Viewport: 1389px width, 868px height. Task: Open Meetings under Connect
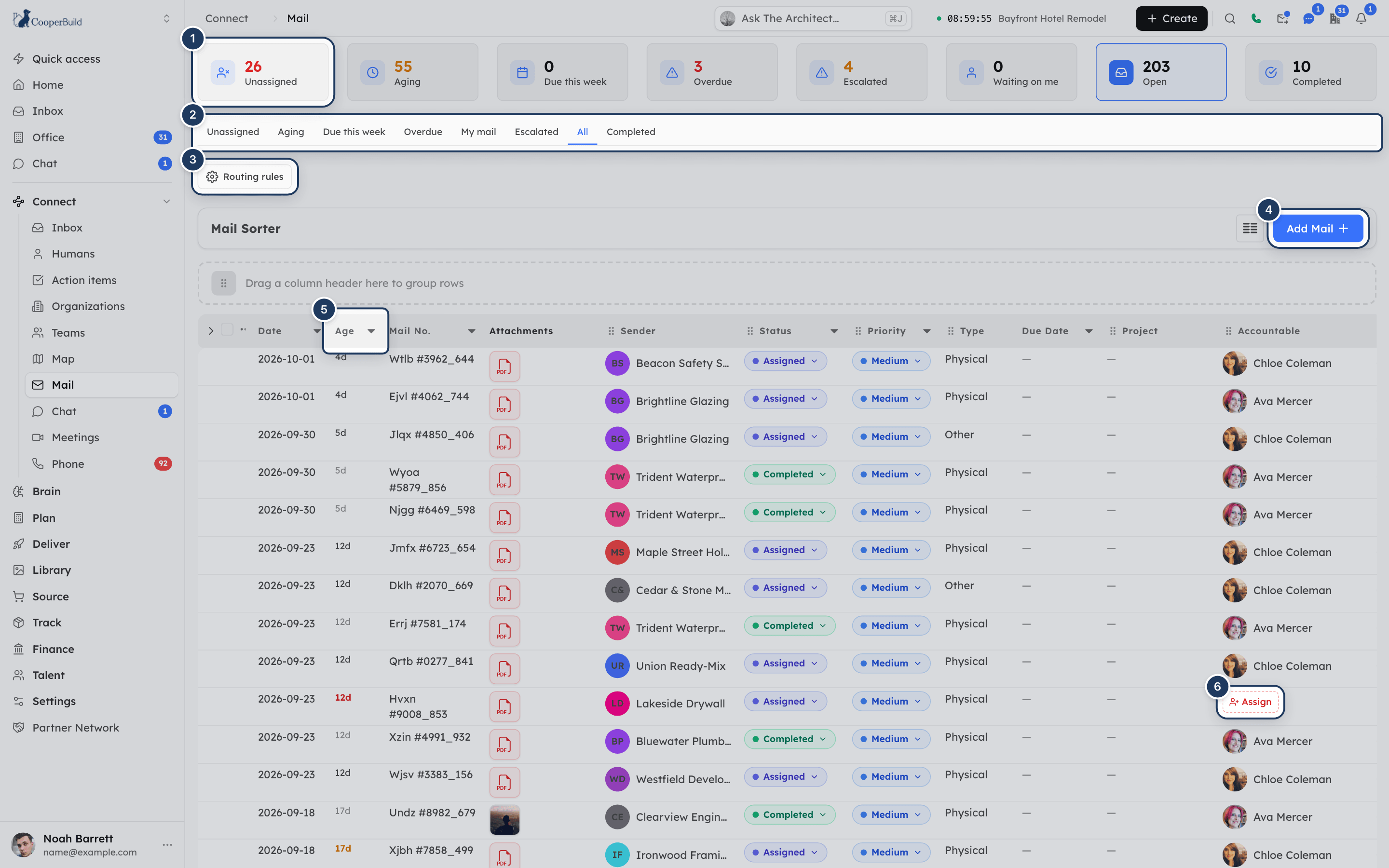(75, 437)
